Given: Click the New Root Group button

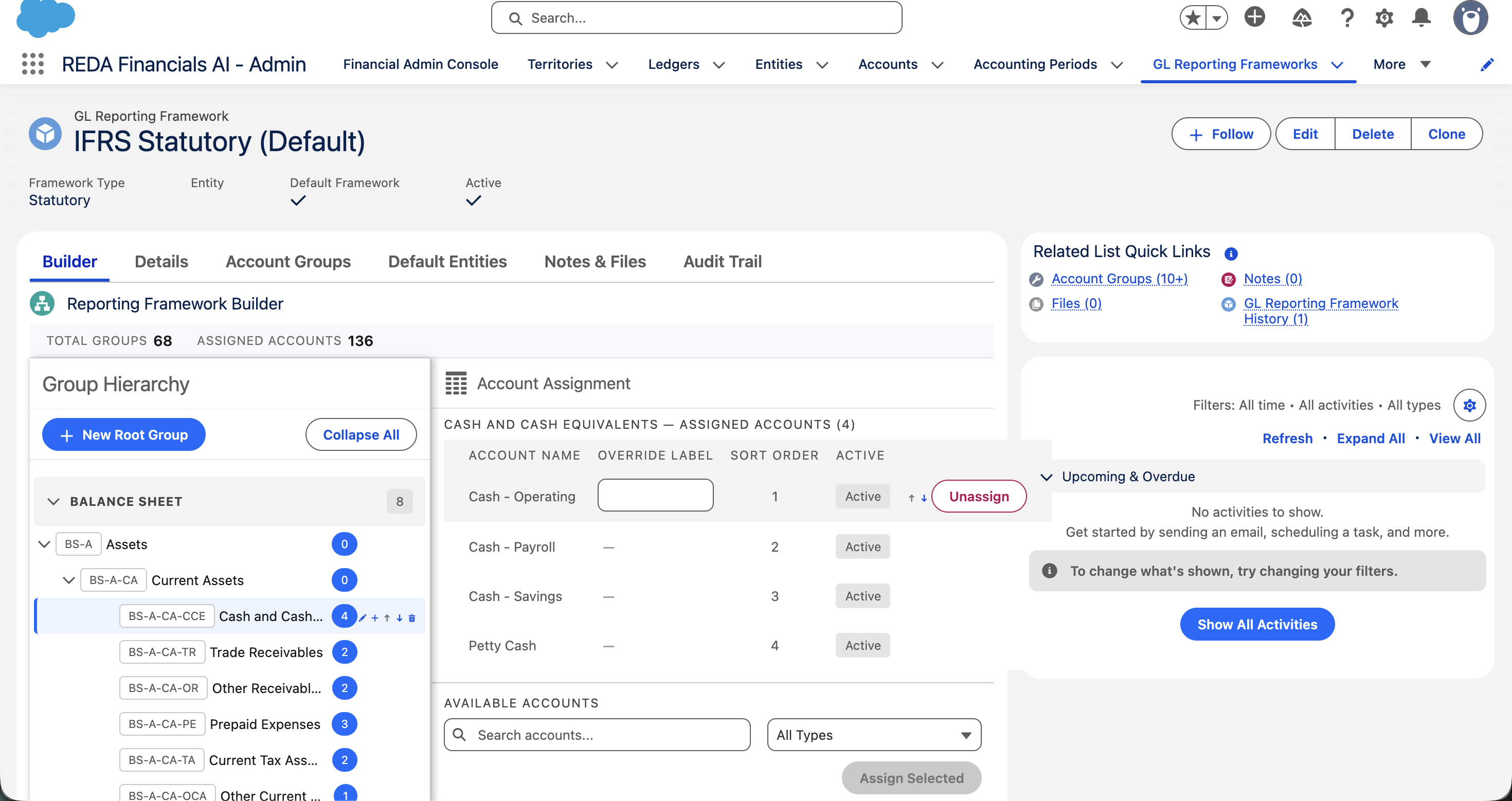Looking at the screenshot, I should [124, 435].
